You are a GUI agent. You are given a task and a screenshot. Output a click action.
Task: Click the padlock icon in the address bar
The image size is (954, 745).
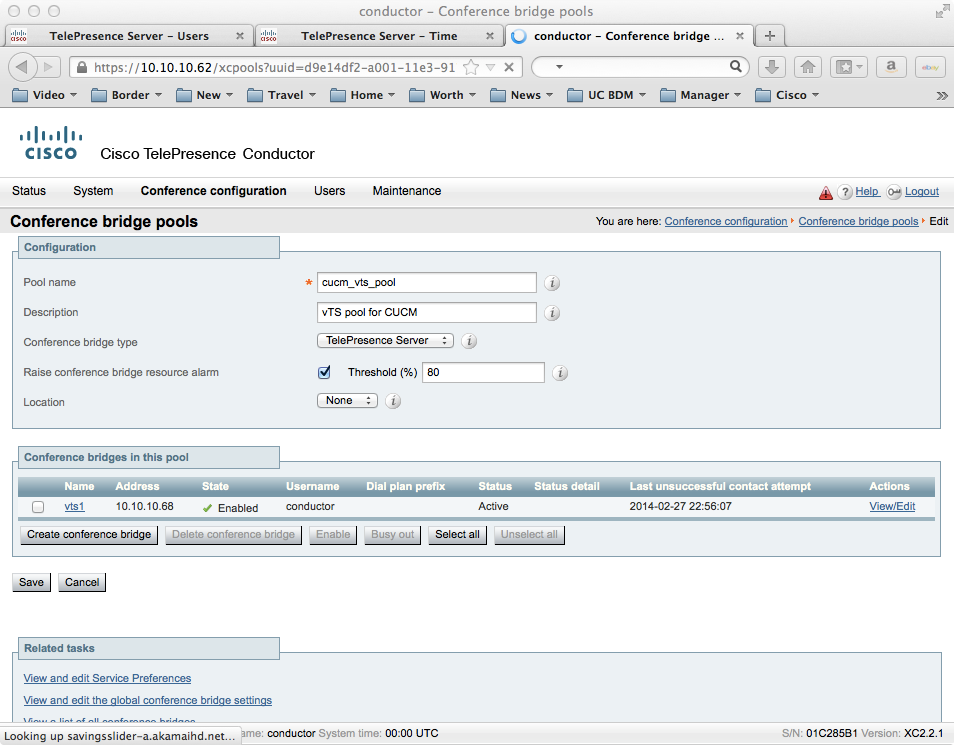tap(82, 67)
